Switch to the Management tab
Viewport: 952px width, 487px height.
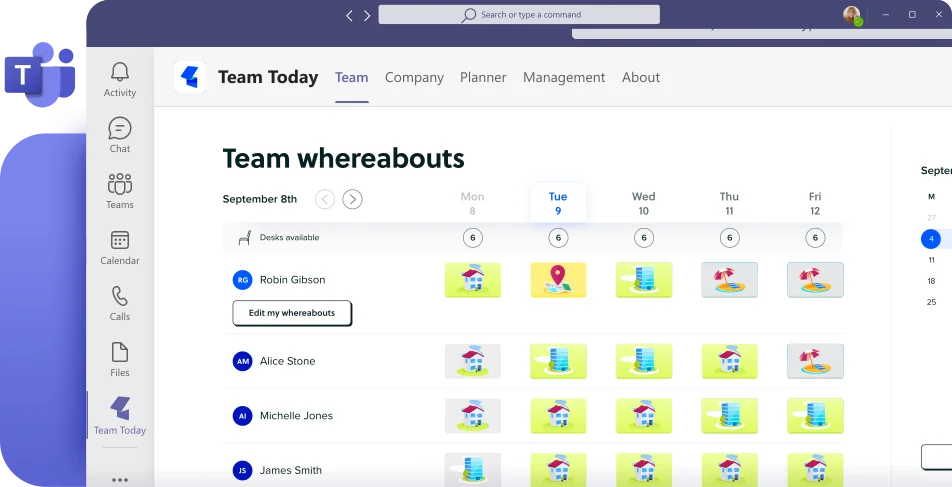pos(564,78)
